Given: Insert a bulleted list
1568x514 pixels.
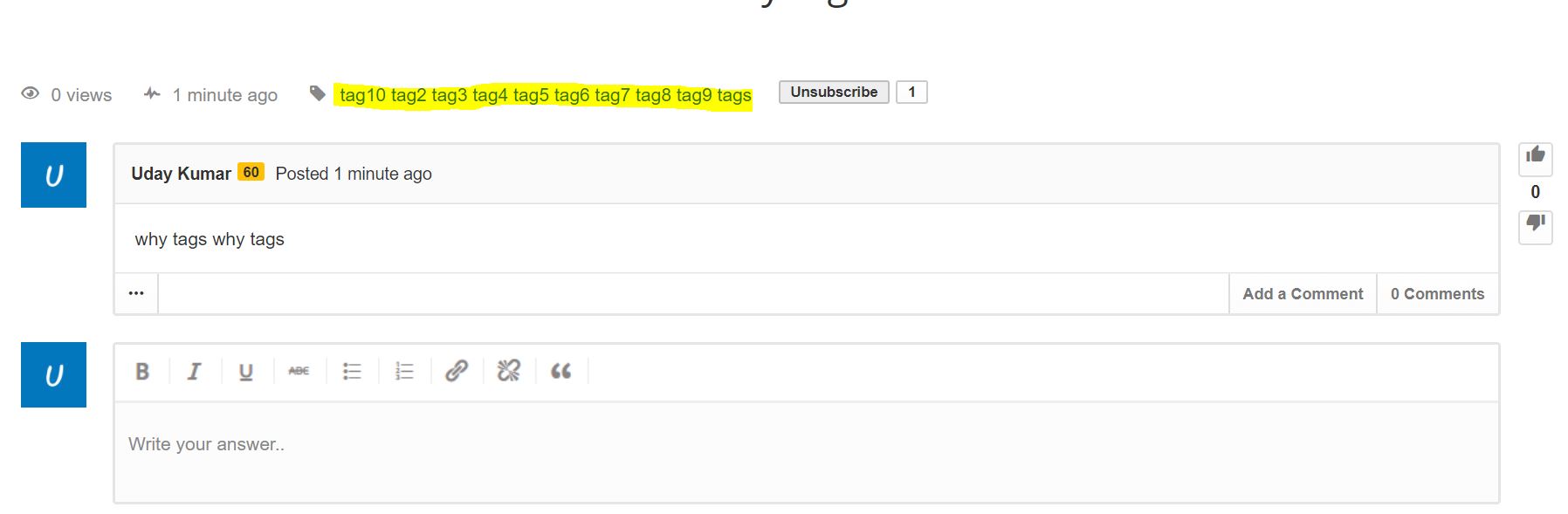Looking at the screenshot, I should pyautogui.click(x=352, y=371).
